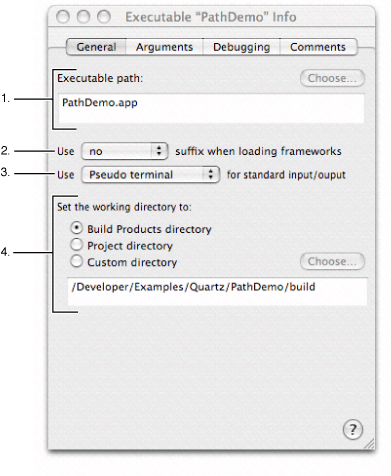Click Choose button beside Custom directory
The width and height of the screenshot is (391, 476).
[x=332, y=261]
